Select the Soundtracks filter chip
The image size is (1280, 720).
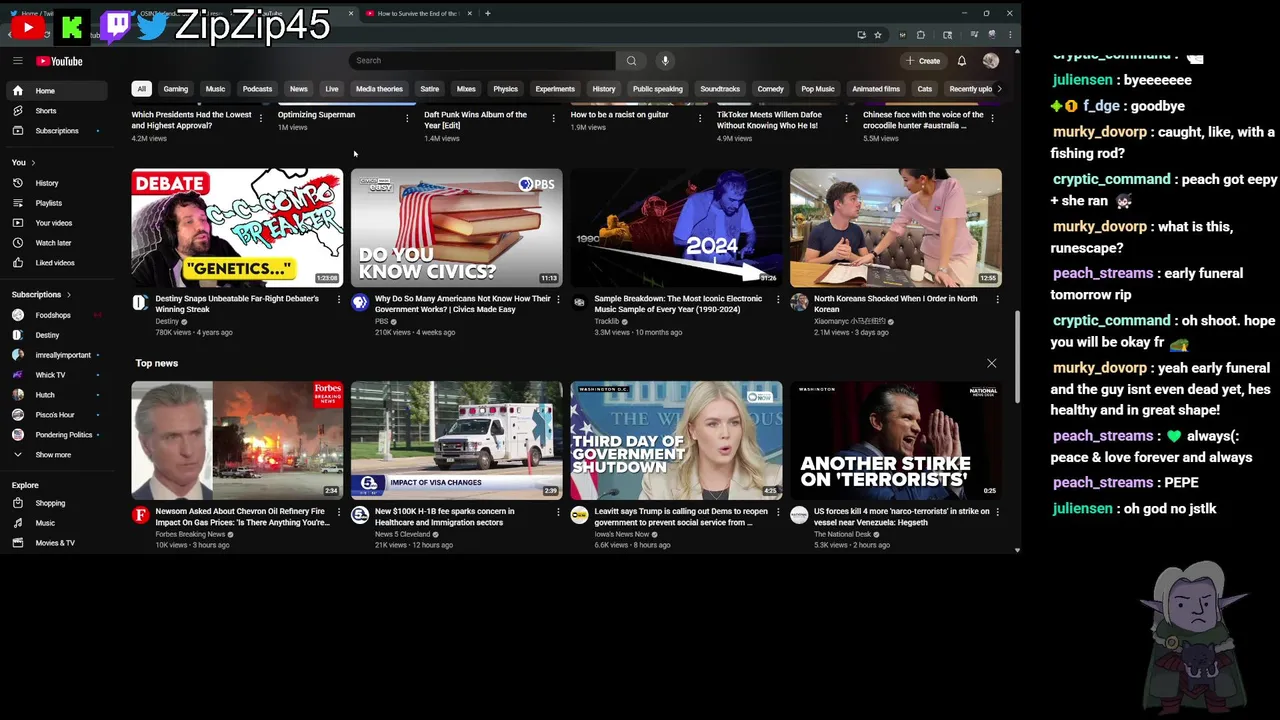[720, 89]
